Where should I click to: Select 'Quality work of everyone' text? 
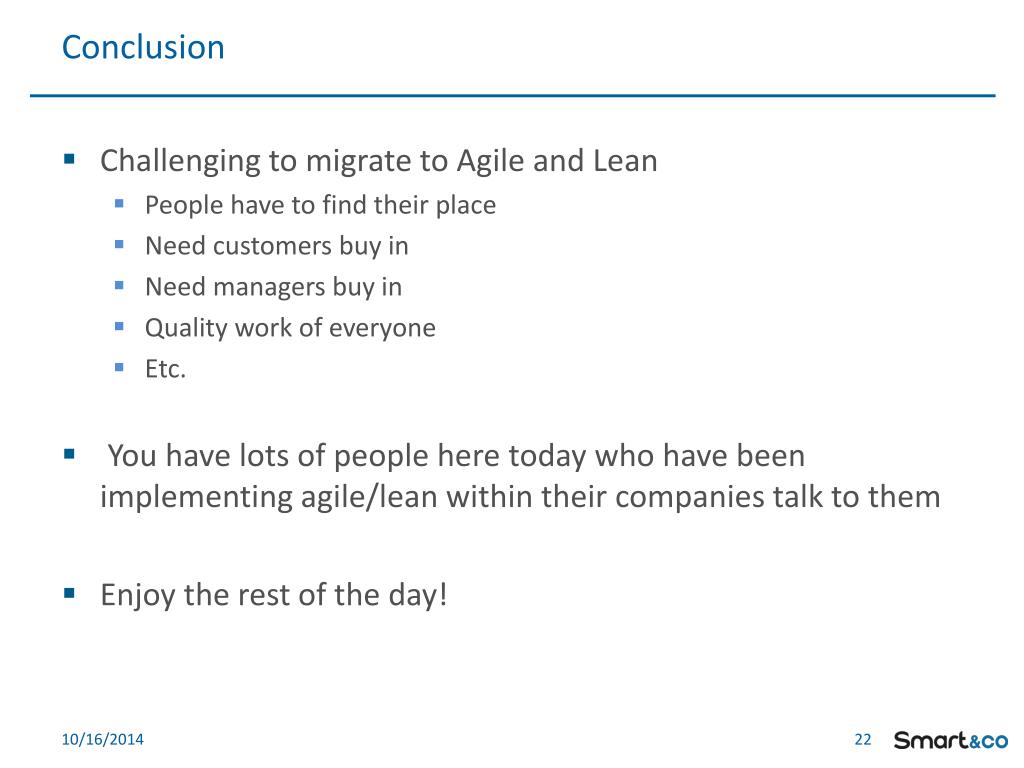coord(291,328)
